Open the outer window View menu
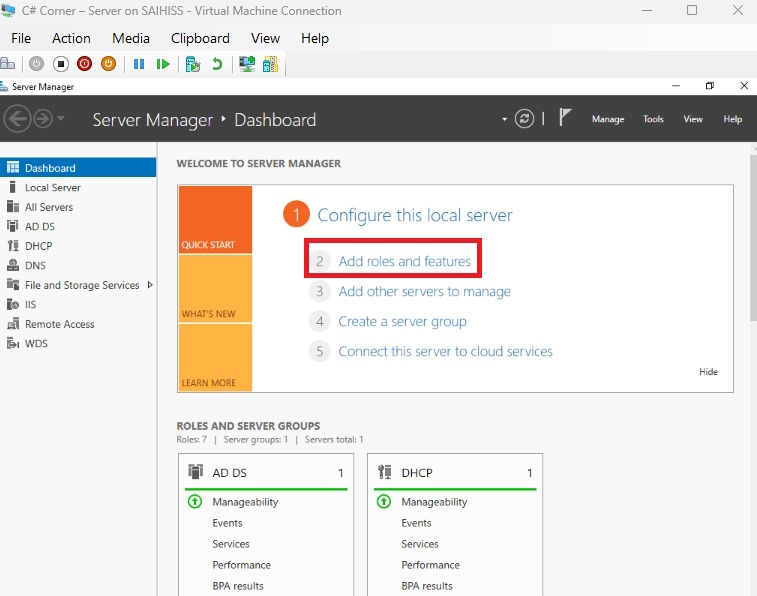Image resolution: width=757 pixels, height=596 pixels. [266, 38]
